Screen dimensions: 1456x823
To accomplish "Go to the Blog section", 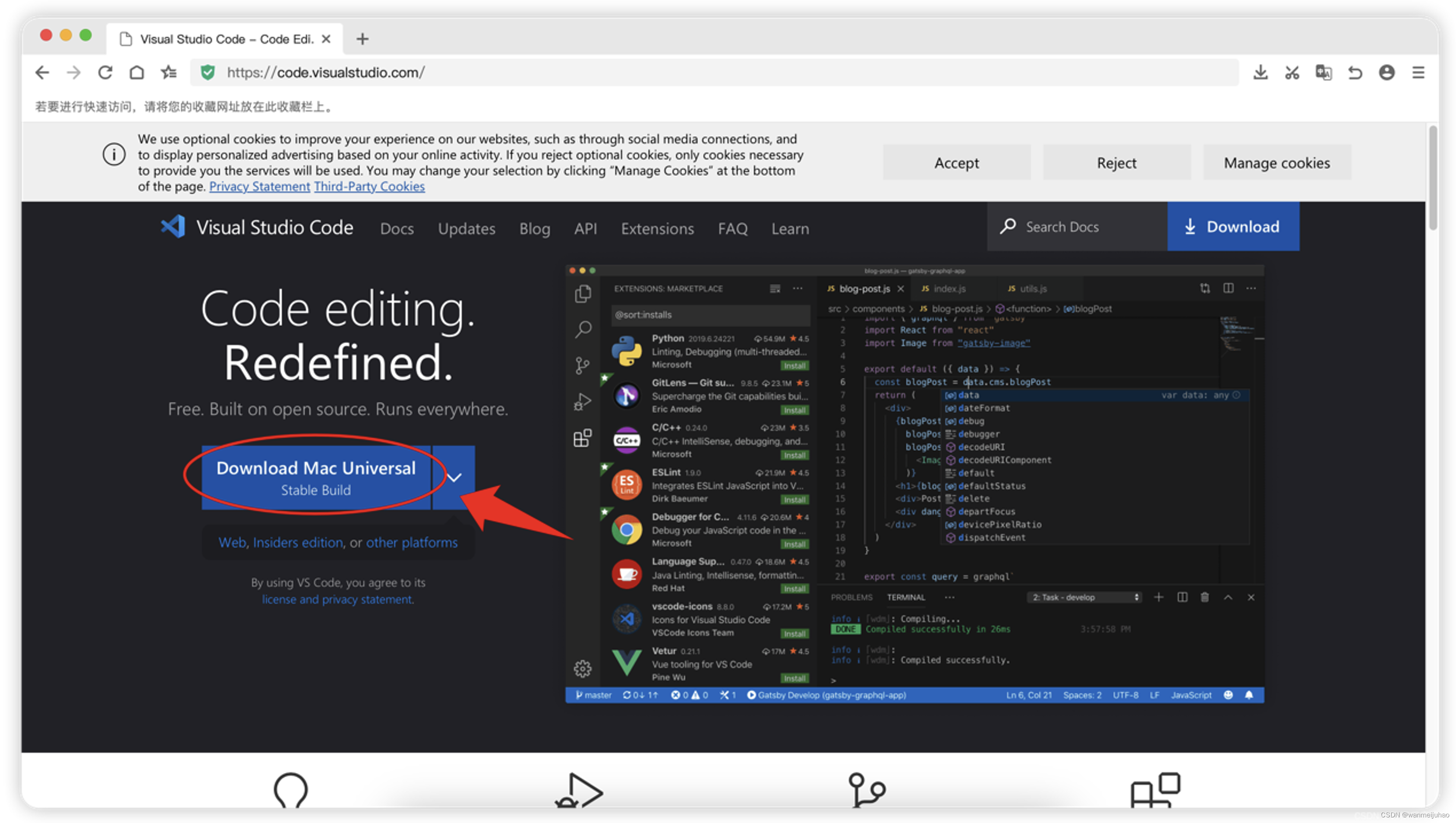I will 535,228.
